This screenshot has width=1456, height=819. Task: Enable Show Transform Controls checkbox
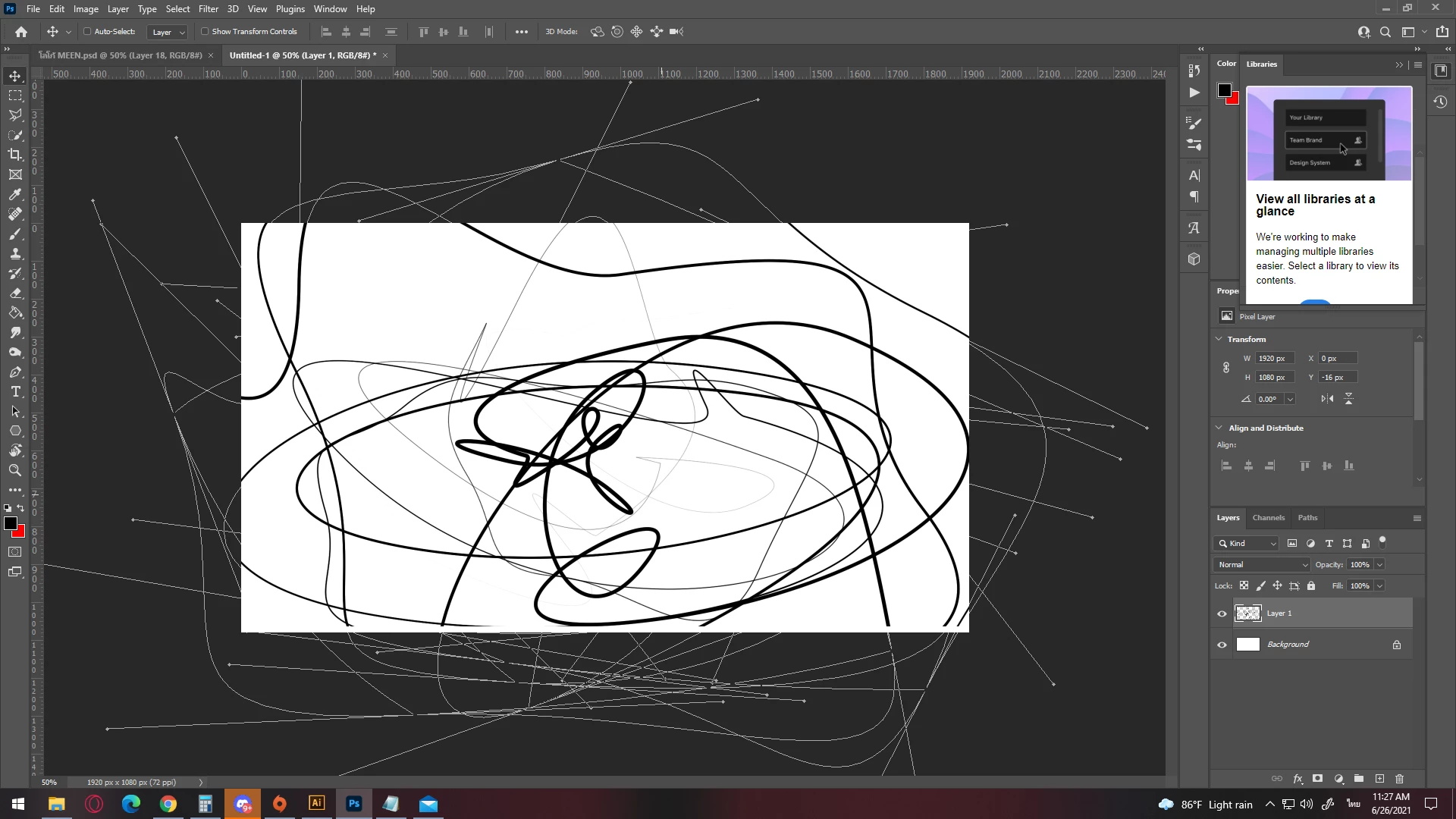205,32
